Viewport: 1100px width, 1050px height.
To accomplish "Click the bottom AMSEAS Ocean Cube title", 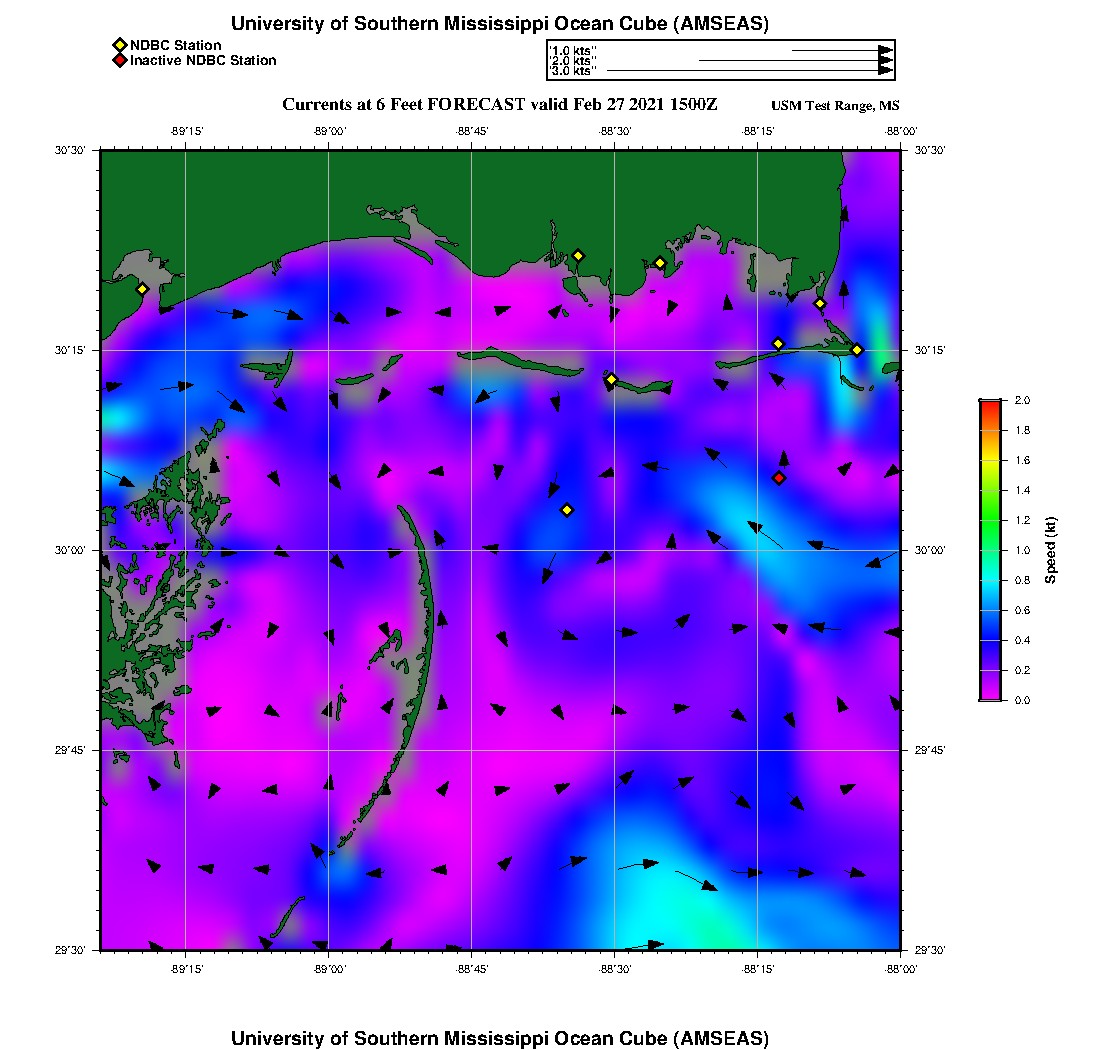I will pos(499,1038).
